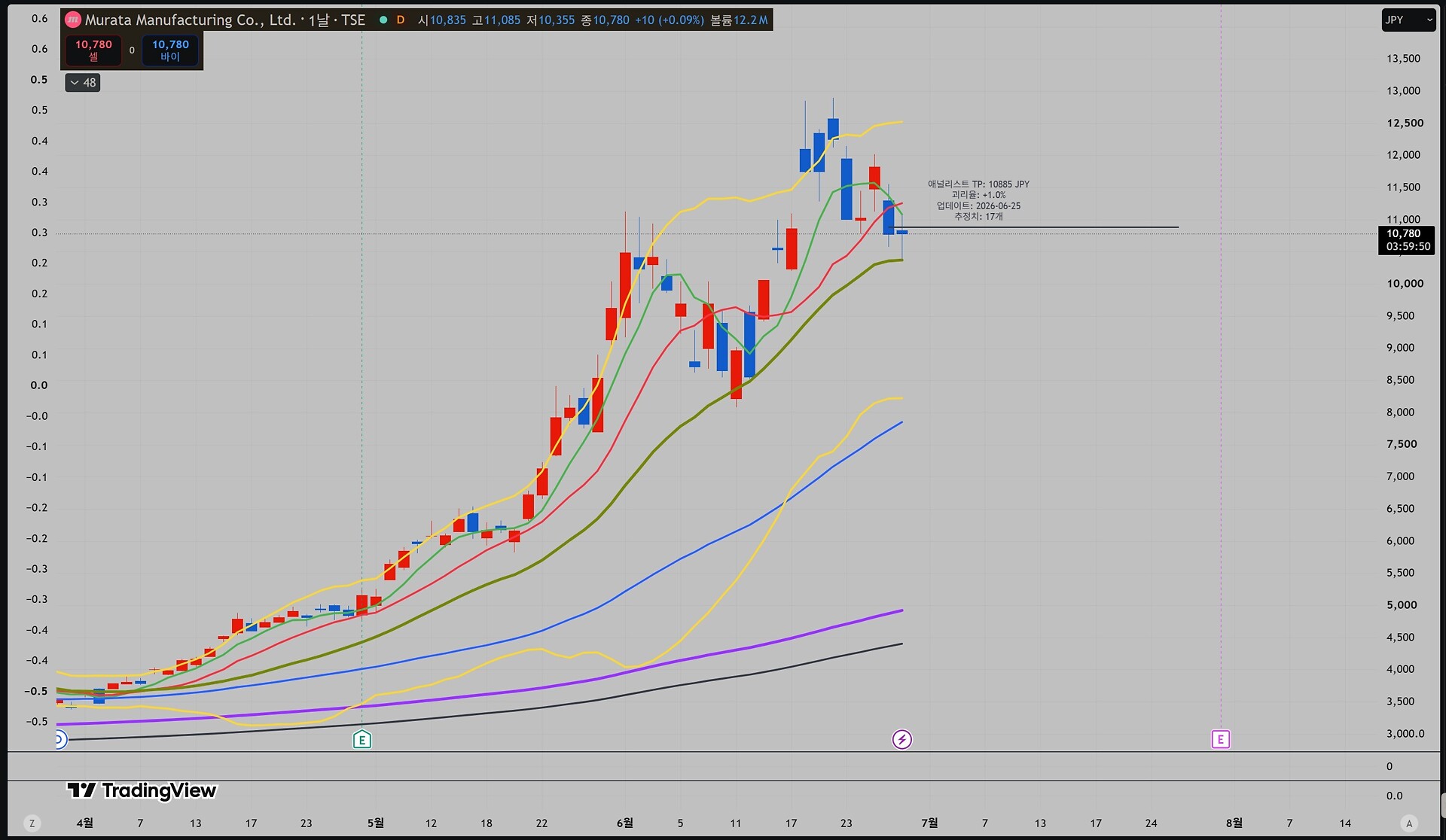Click the 12,500 price axis label
This screenshot has height=840, width=1446.
click(x=1405, y=123)
